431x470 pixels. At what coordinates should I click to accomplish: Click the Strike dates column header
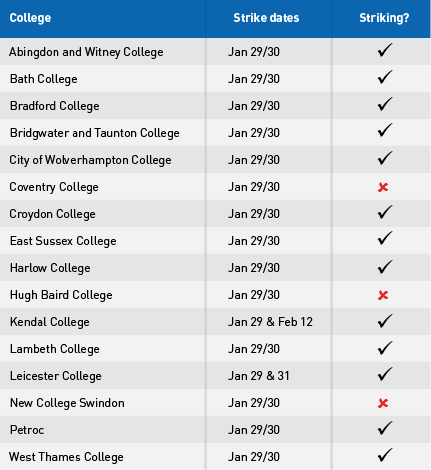(x=266, y=18)
